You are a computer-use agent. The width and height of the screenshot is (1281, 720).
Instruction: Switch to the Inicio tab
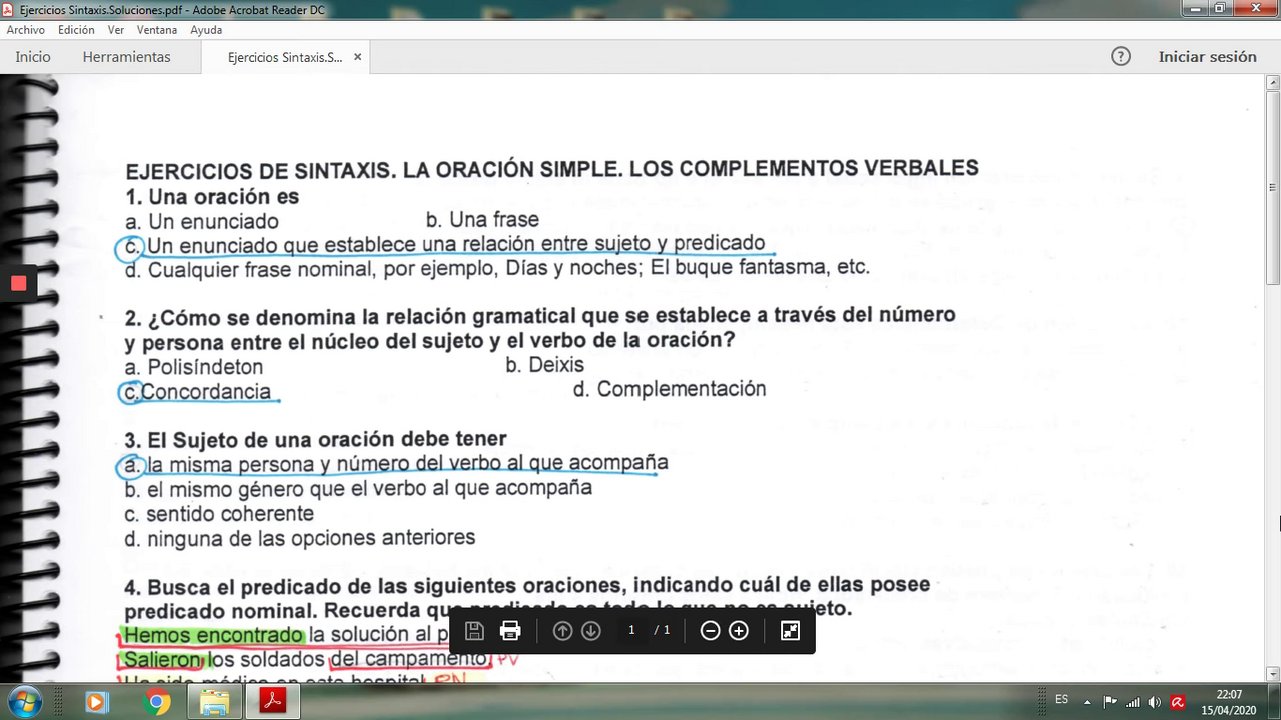click(33, 57)
